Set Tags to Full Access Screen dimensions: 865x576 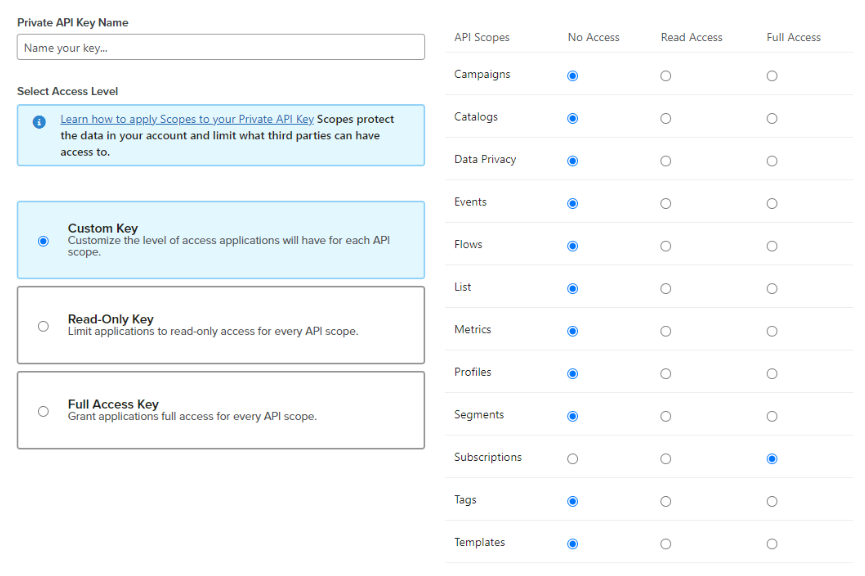coord(772,501)
